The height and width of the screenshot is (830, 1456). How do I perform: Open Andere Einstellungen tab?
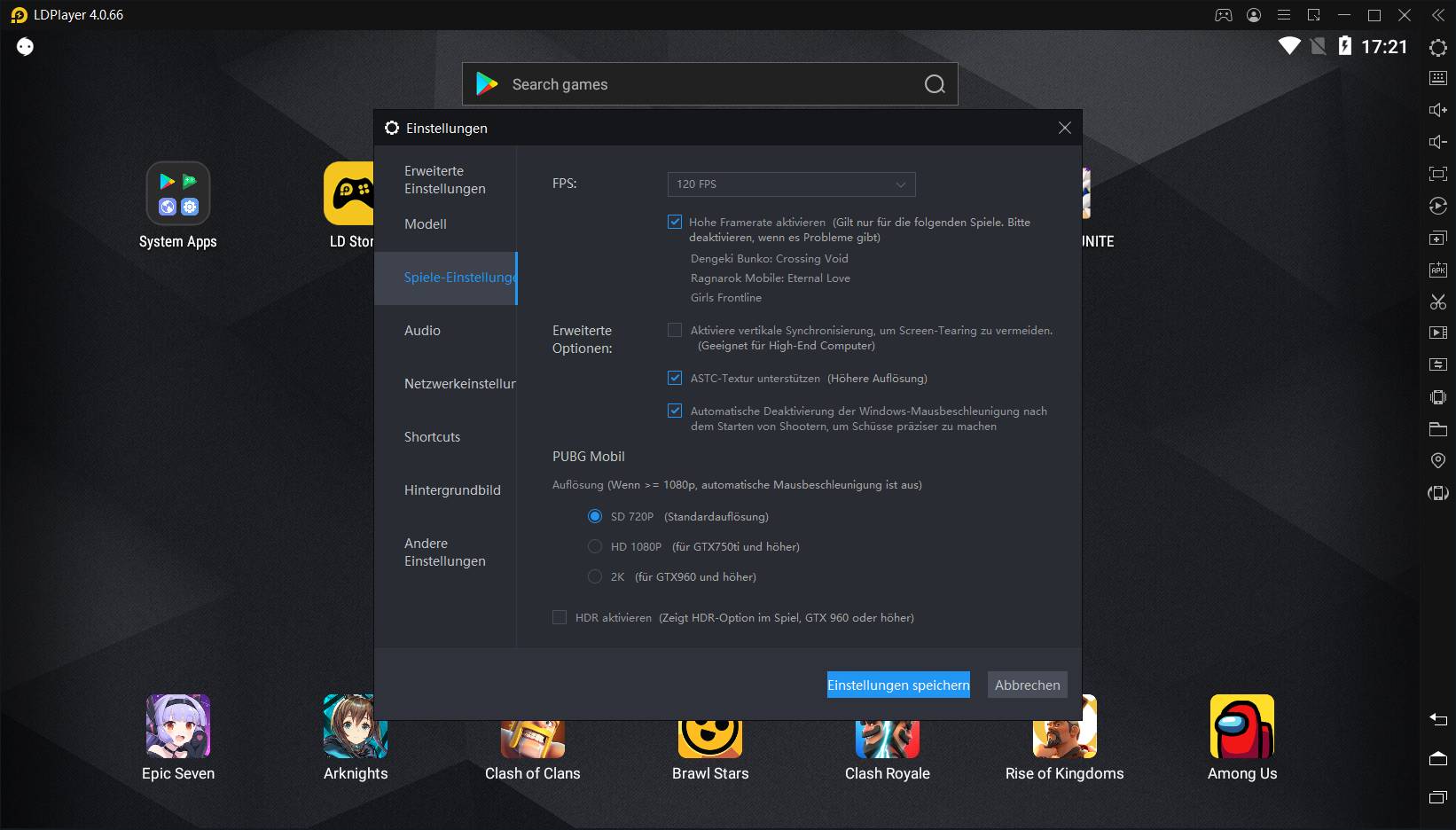point(445,552)
